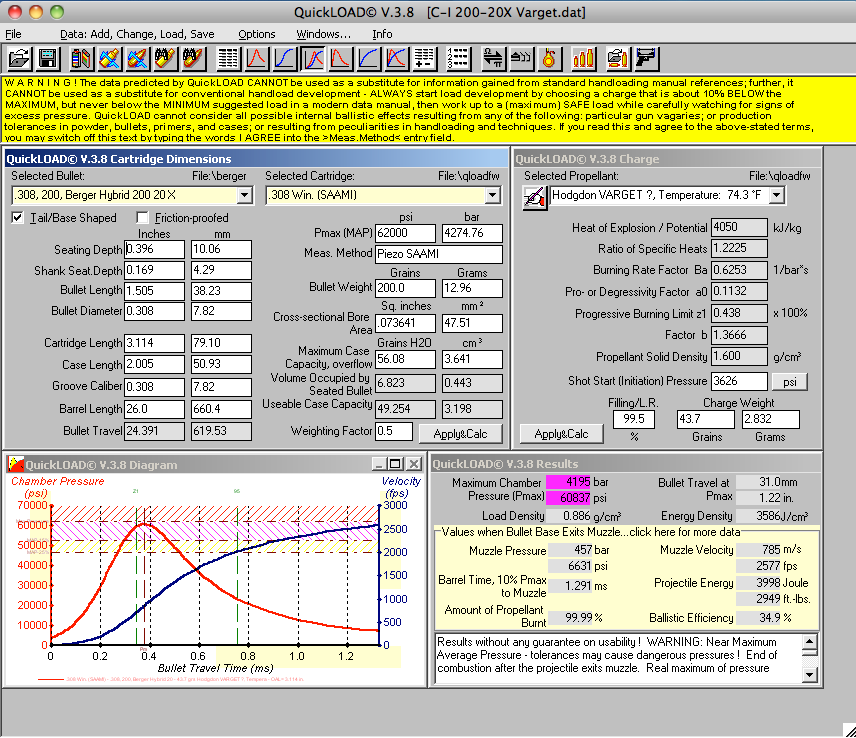
Task: Click the Cartridge Length inches field
Action: 154,343
